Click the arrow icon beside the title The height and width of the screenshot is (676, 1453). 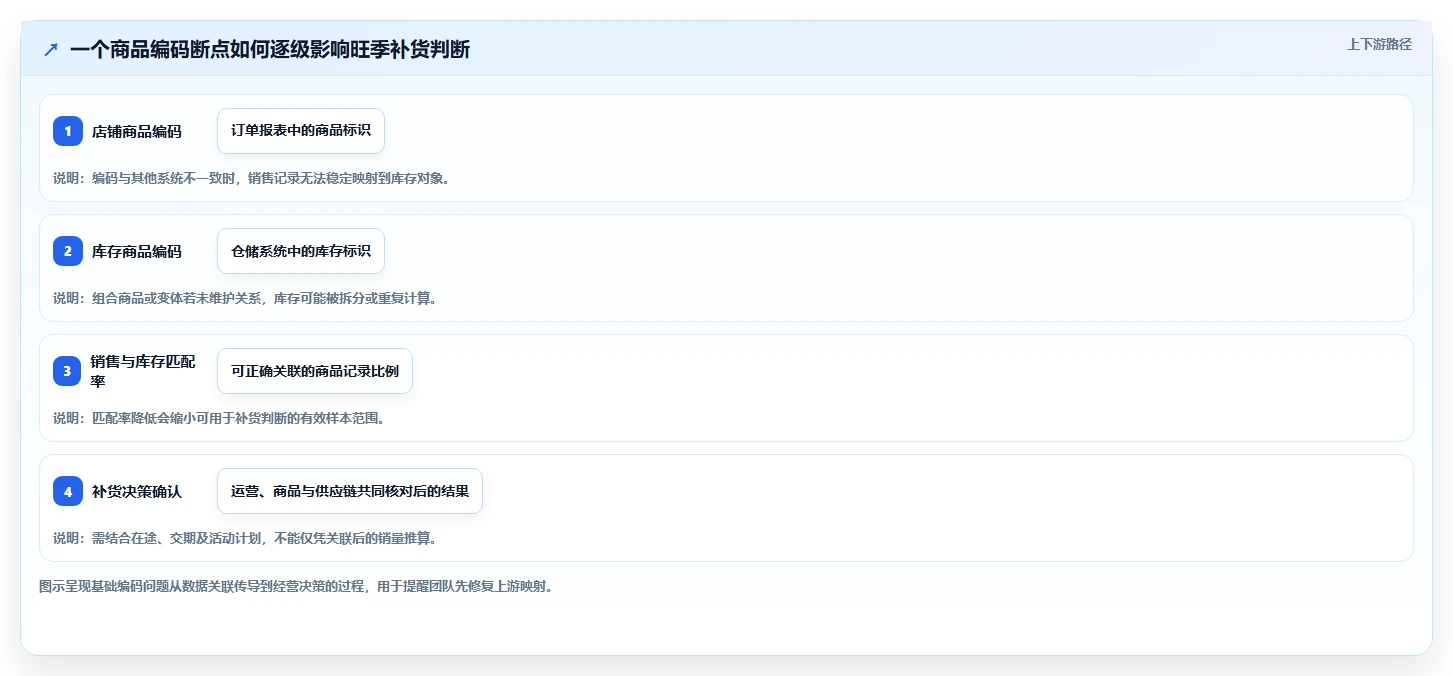(x=50, y=50)
